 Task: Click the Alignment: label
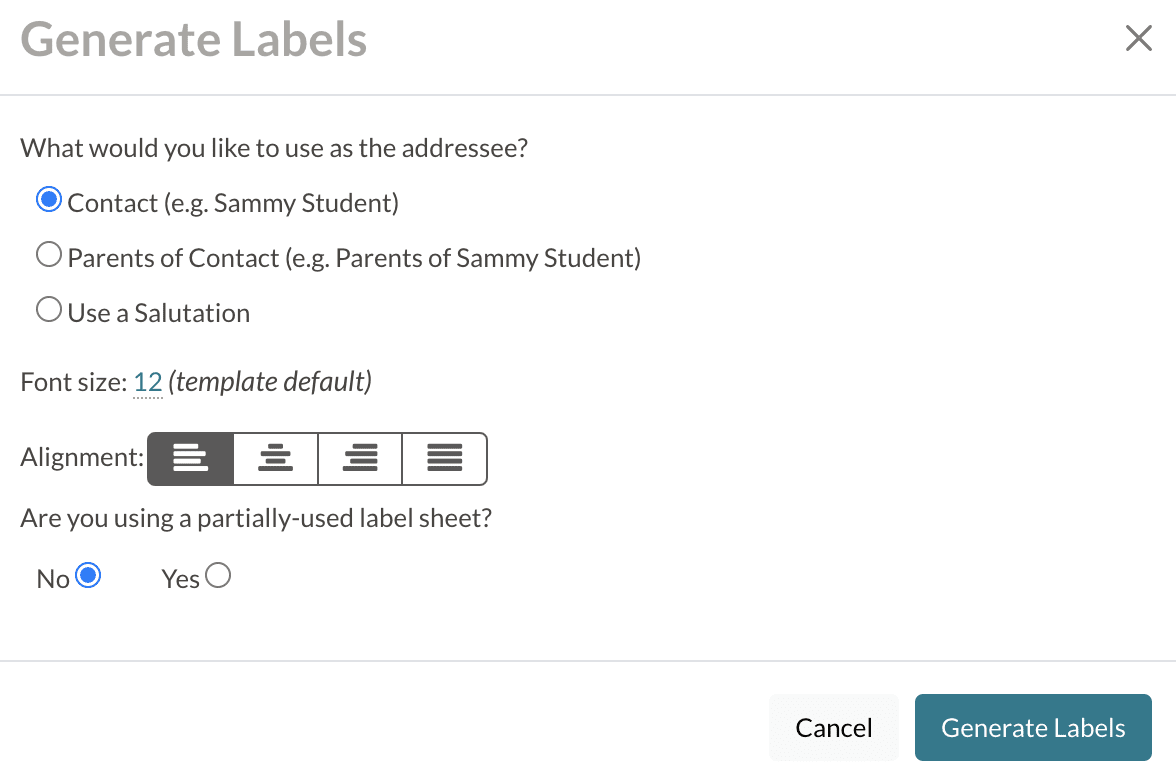(82, 458)
